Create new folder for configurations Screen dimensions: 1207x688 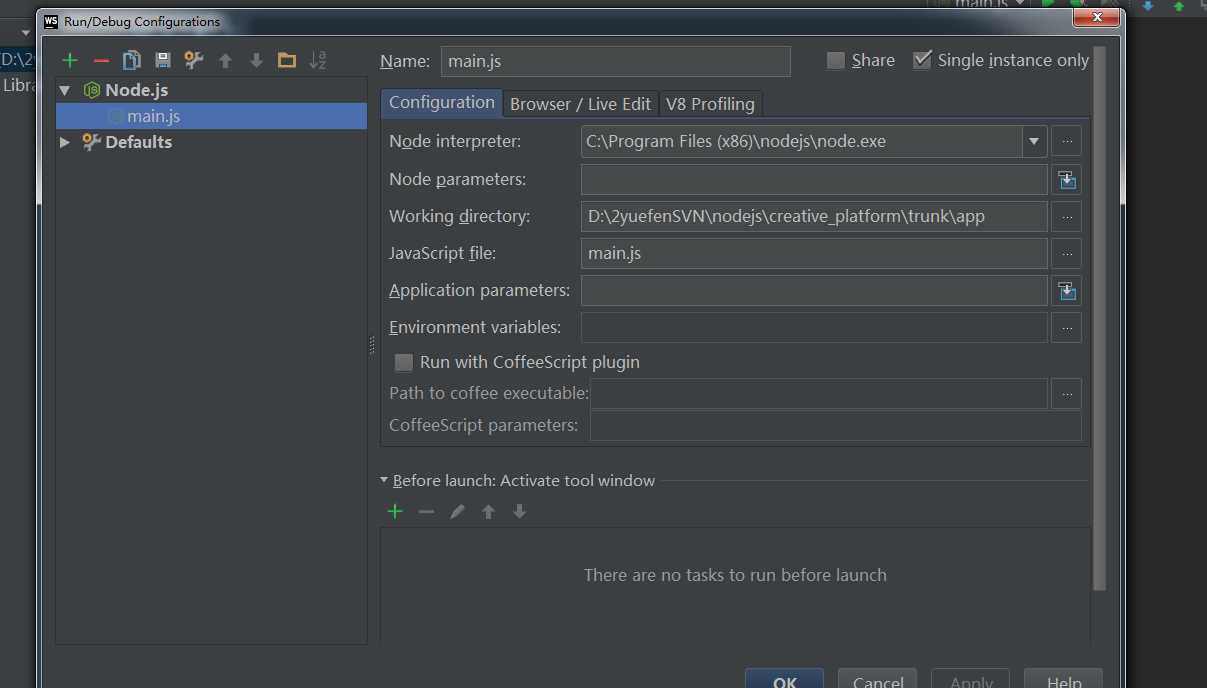[x=287, y=61]
